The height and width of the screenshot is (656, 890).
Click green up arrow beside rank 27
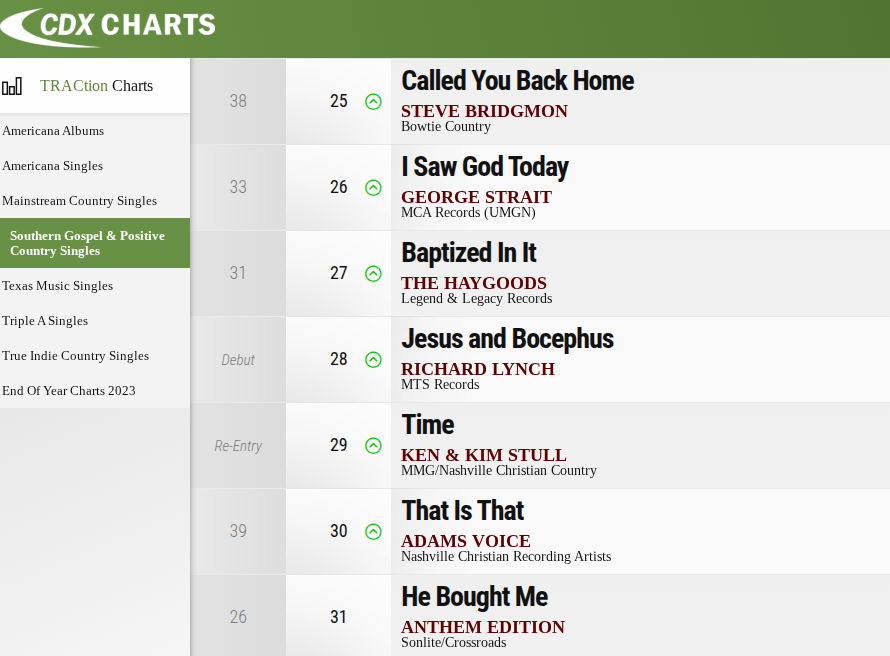point(373,273)
